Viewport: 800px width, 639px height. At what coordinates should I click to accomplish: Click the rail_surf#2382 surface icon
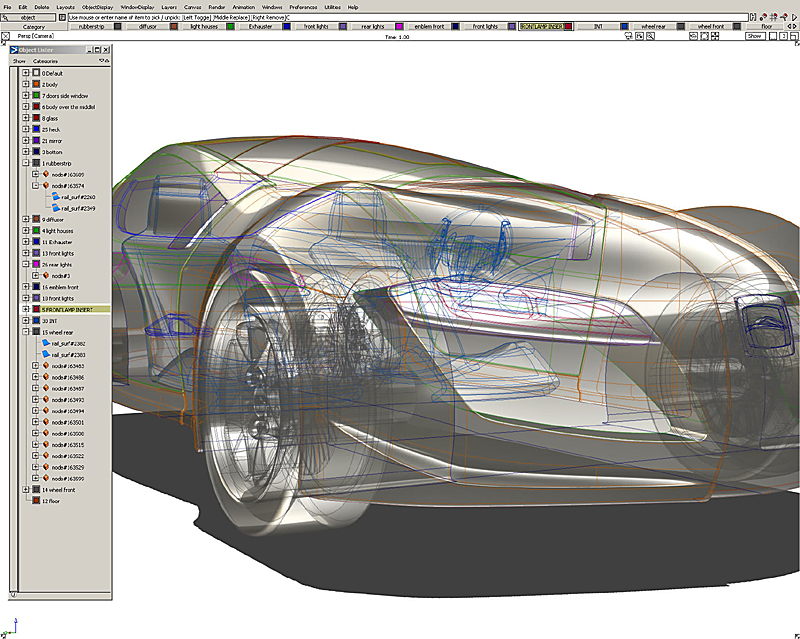(x=45, y=343)
